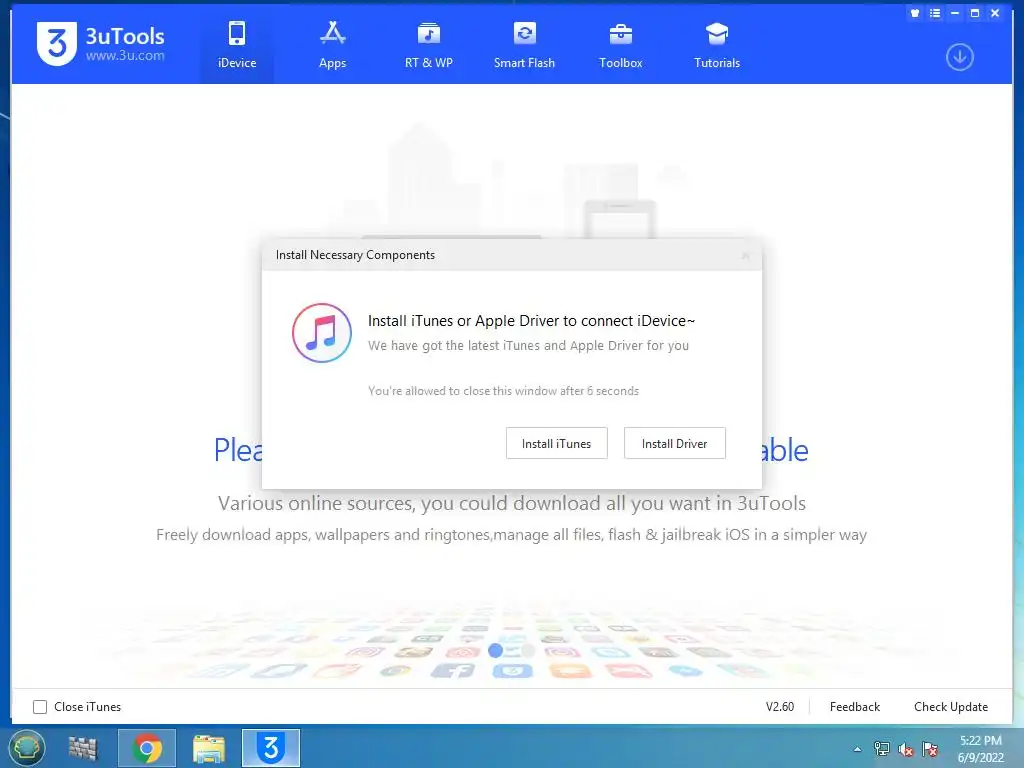Click the Install iTunes button

pyautogui.click(x=556, y=443)
